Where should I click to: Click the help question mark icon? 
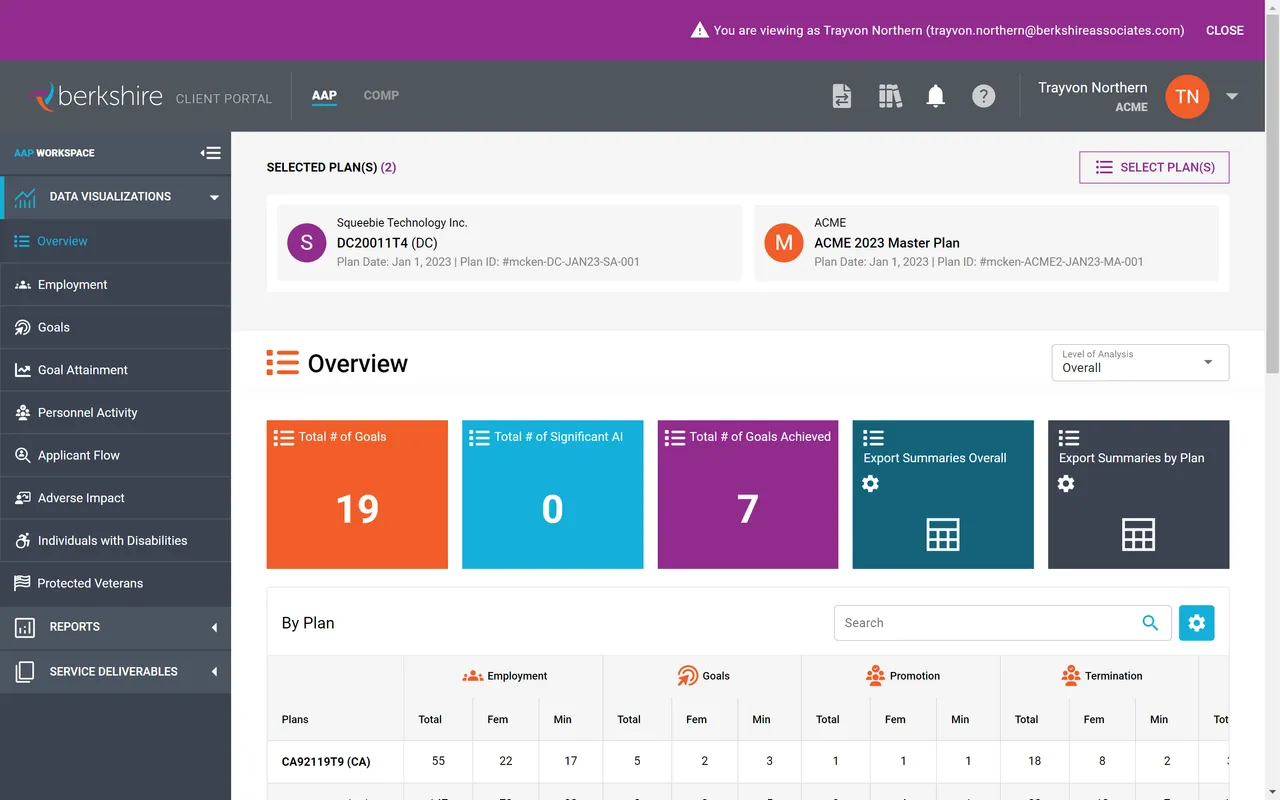pyautogui.click(x=983, y=96)
